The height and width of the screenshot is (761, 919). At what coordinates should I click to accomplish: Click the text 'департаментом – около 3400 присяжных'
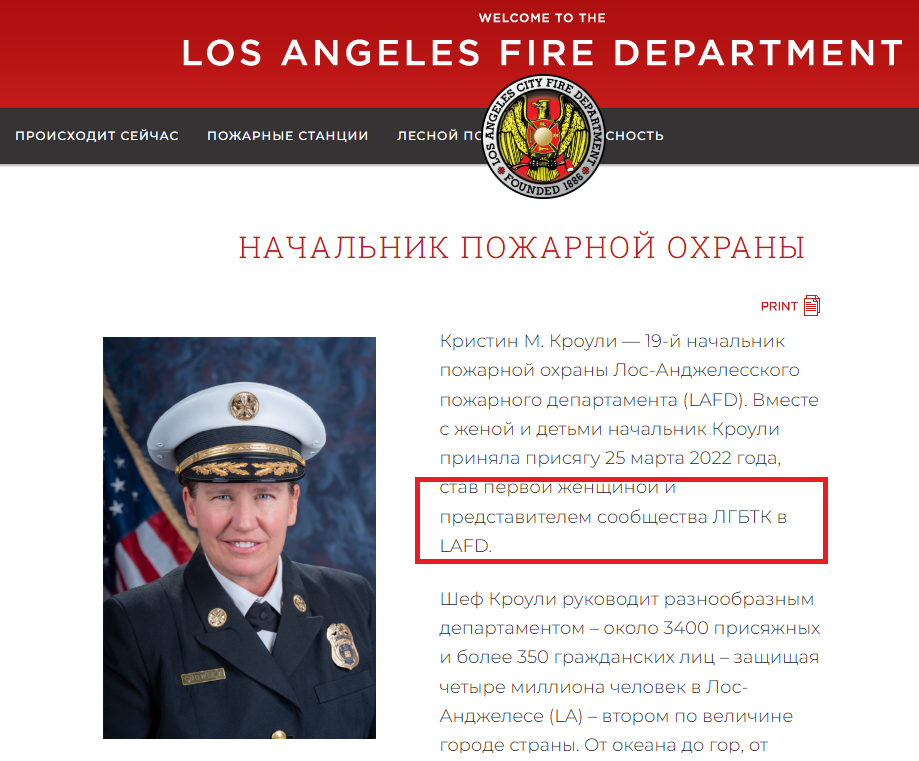pos(629,628)
